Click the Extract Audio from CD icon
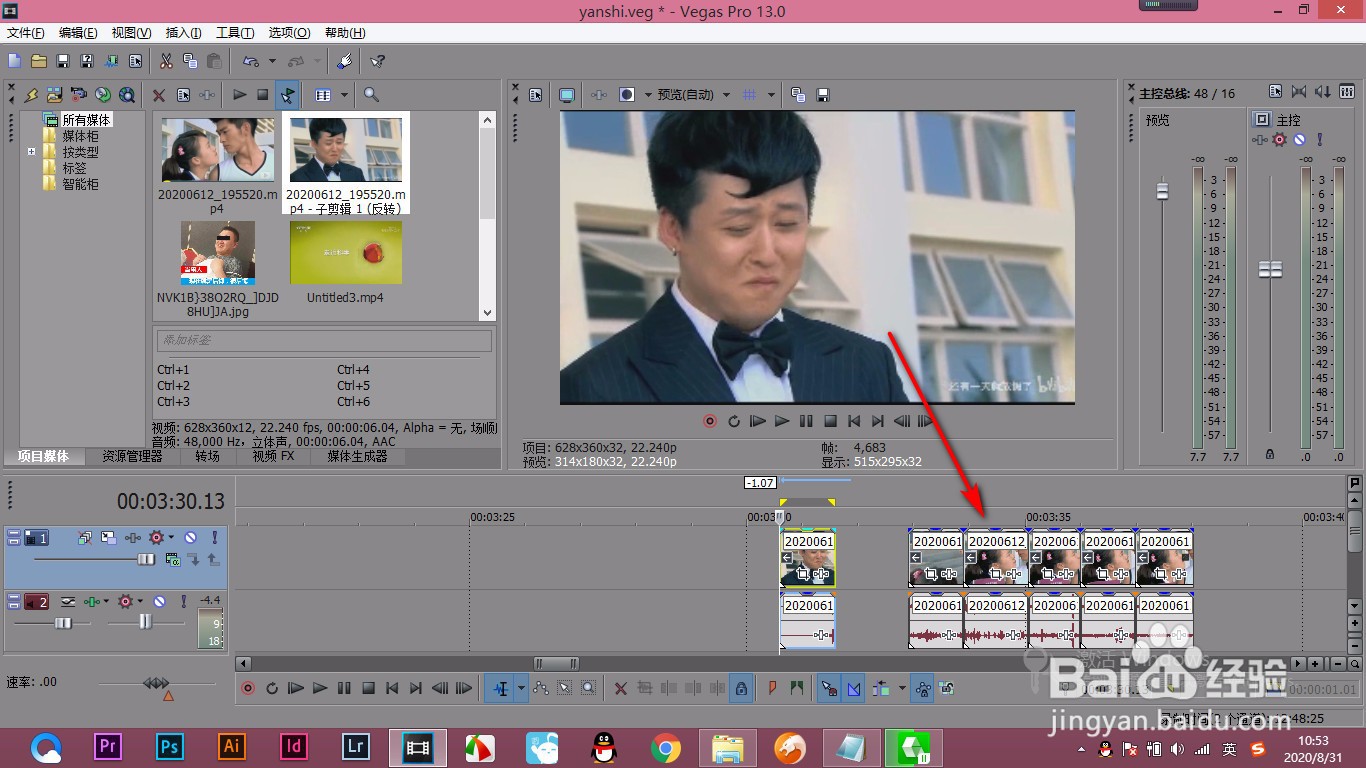Image resolution: width=1366 pixels, height=768 pixels. point(103,95)
